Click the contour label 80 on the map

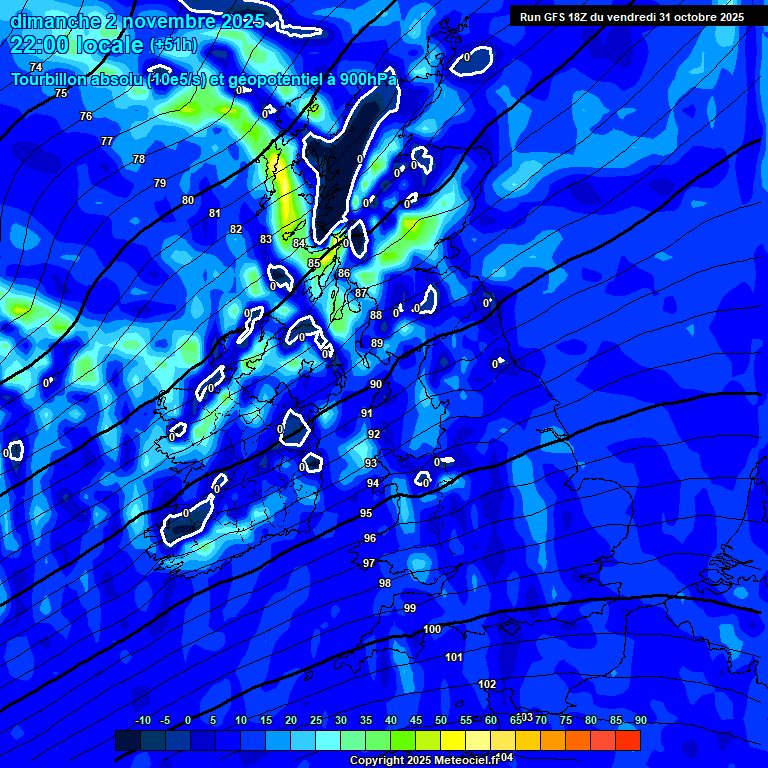pyautogui.click(x=188, y=200)
